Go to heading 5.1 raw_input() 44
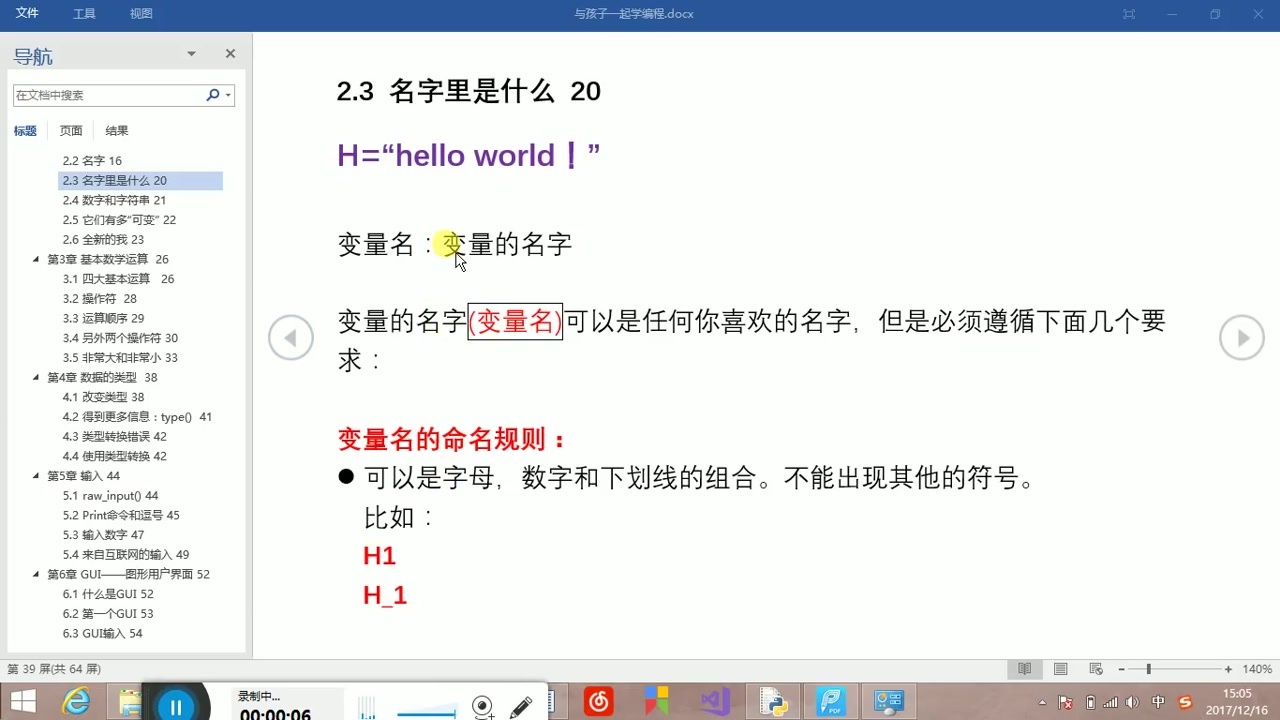Screen dimensions: 1280x720 point(110,496)
